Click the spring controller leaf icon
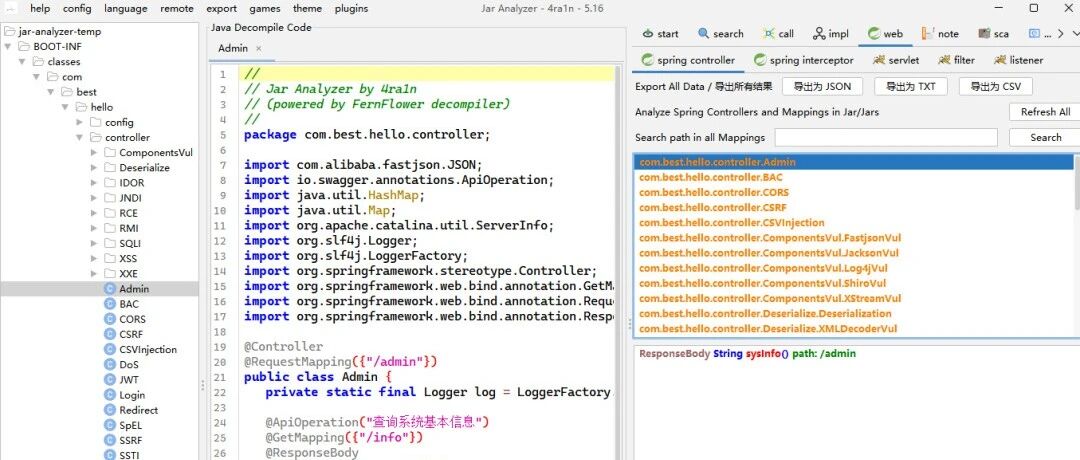Image resolution: width=1080 pixels, height=460 pixels. point(647,60)
